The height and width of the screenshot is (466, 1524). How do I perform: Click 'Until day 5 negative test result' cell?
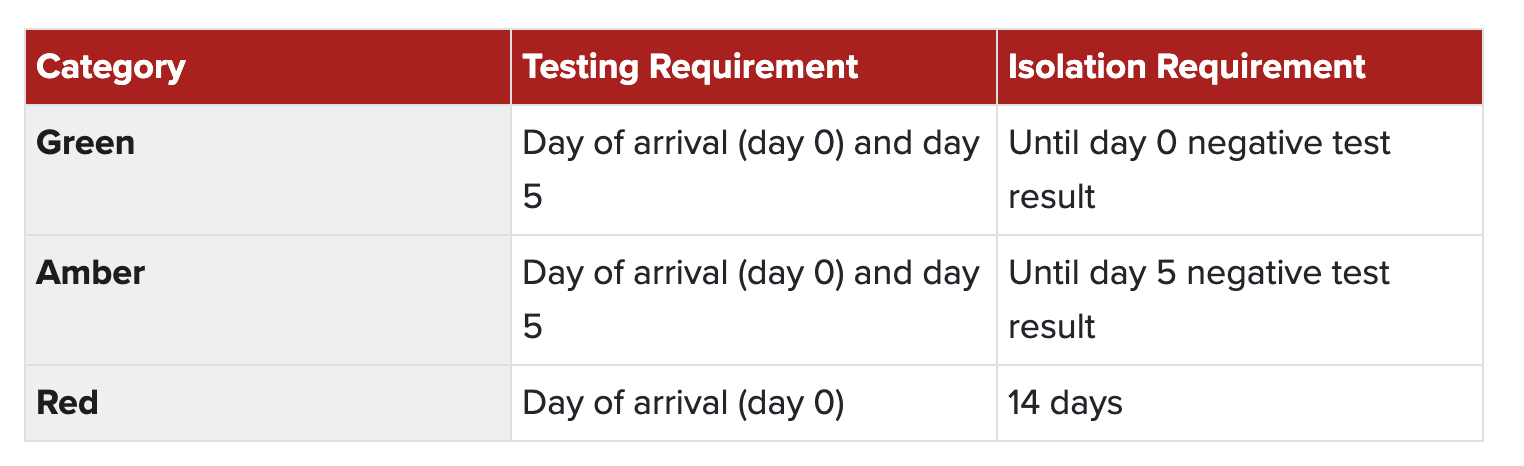click(x=1240, y=300)
